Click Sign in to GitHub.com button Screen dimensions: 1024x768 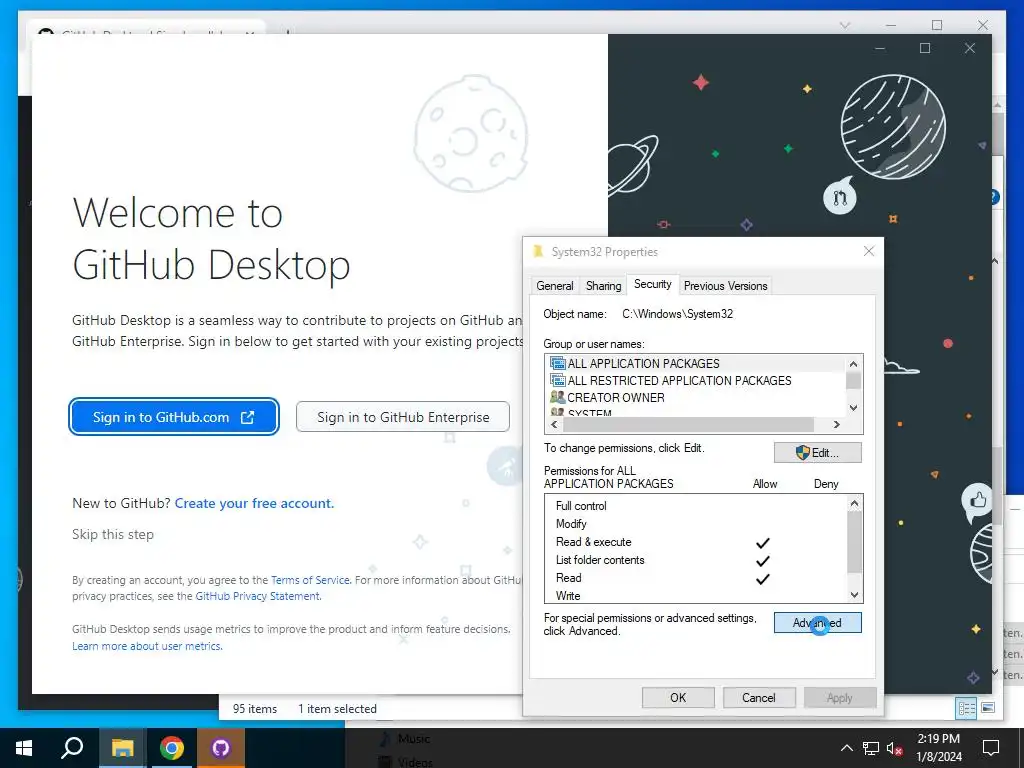click(174, 417)
